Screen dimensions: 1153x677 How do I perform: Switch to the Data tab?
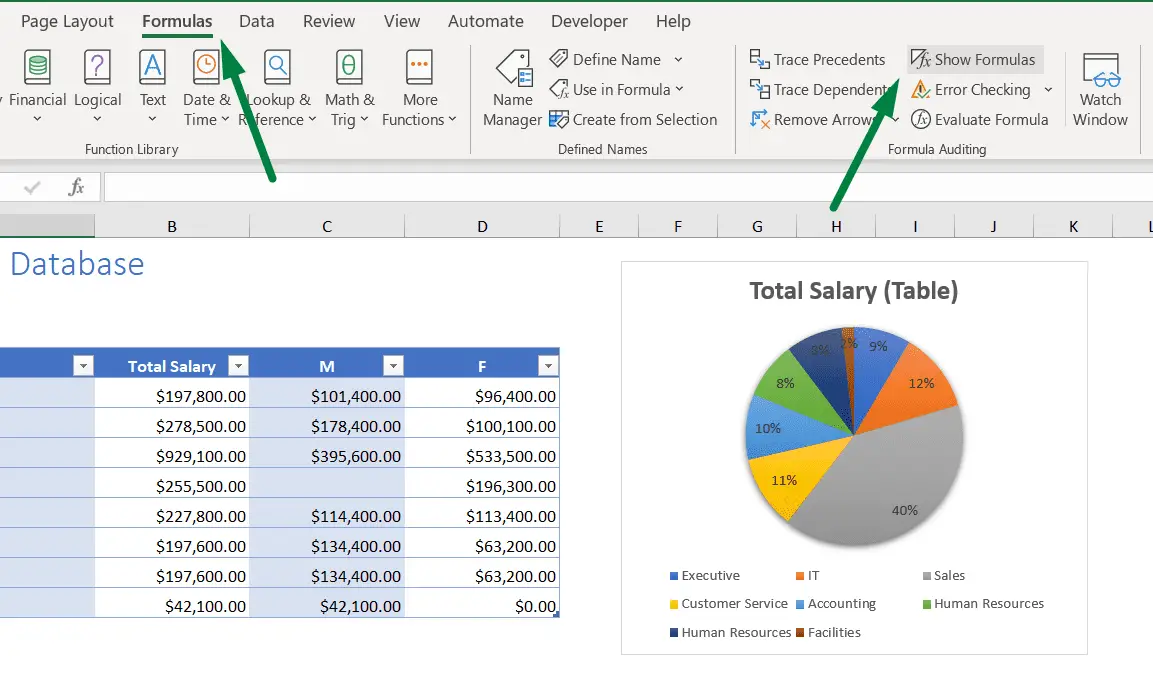coord(257,21)
